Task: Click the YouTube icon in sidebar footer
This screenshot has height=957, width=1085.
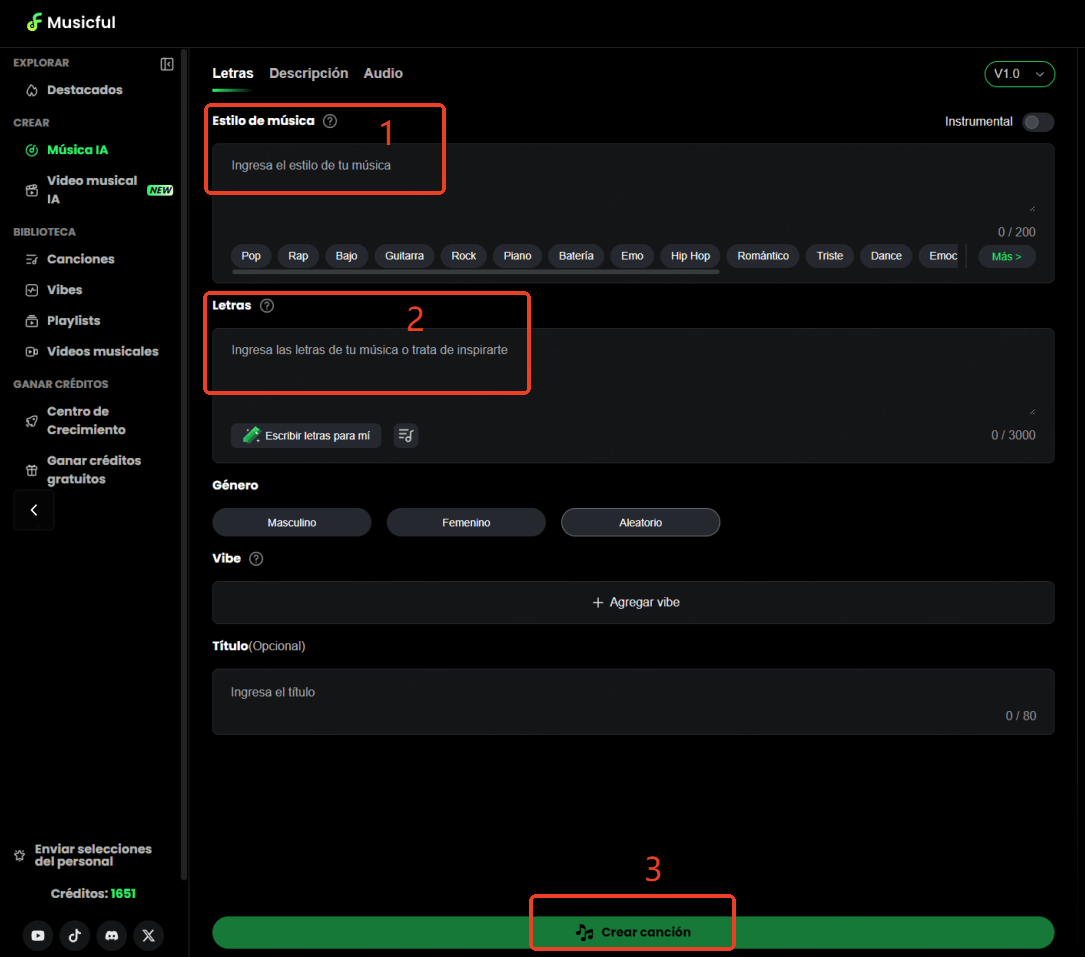Action: 38,935
